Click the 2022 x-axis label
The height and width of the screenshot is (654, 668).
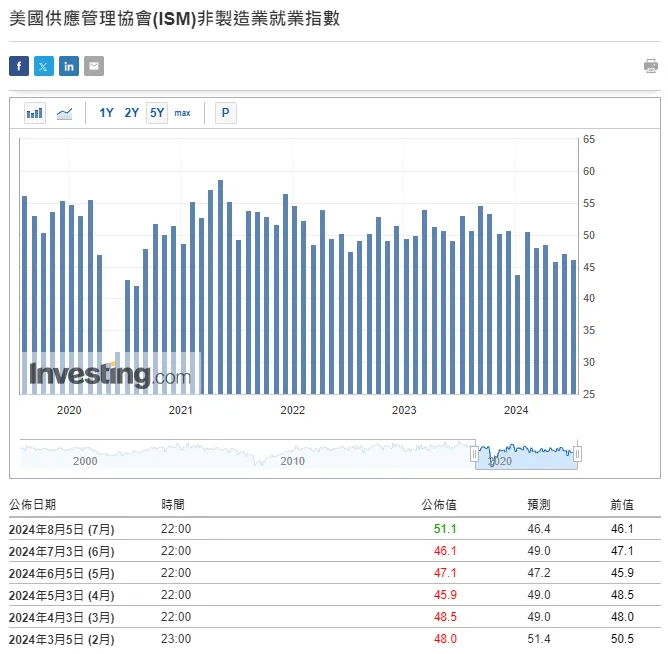pyautogui.click(x=292, y=410)
